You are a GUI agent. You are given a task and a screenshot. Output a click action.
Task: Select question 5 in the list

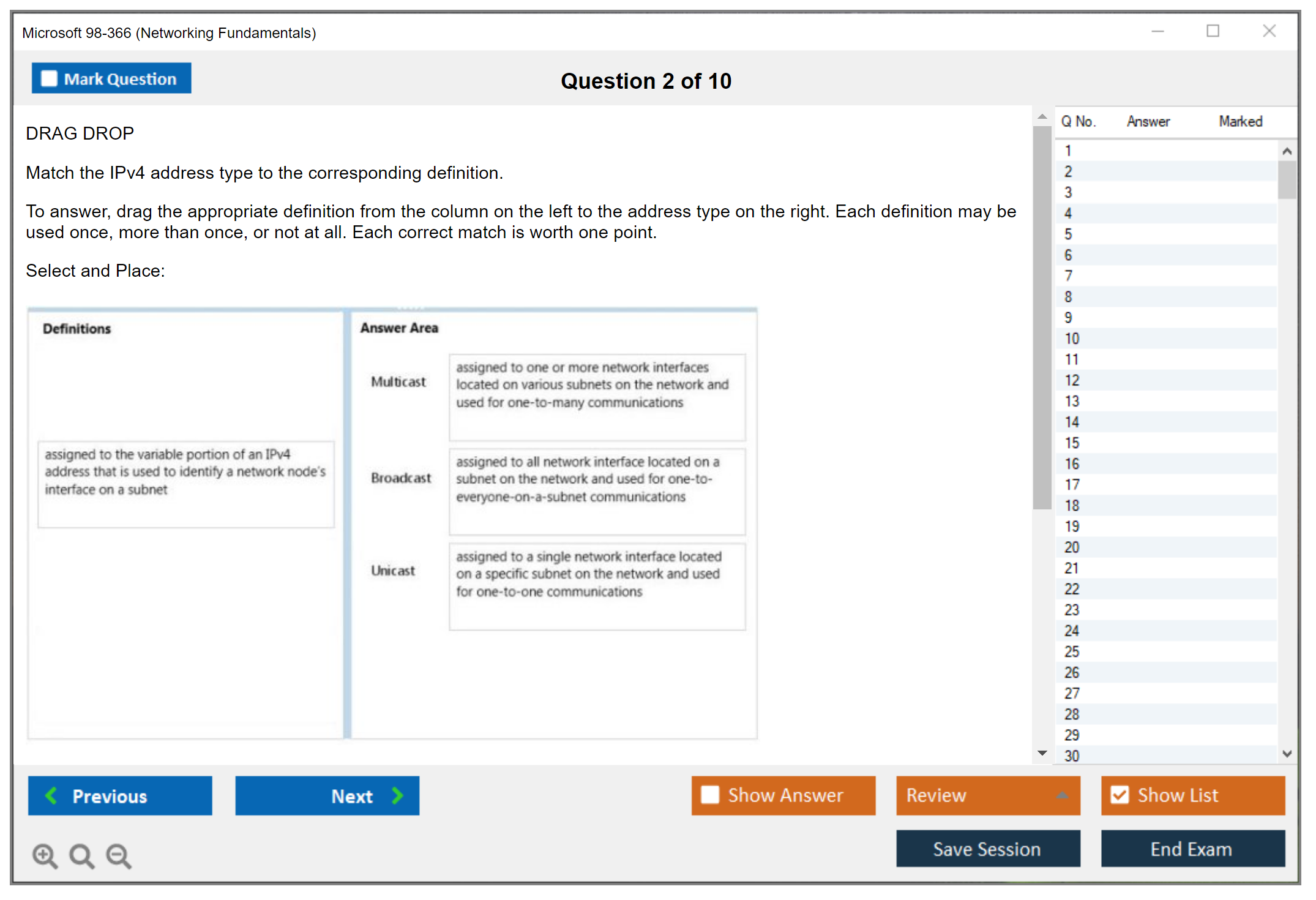click(x=1068, y=234)
